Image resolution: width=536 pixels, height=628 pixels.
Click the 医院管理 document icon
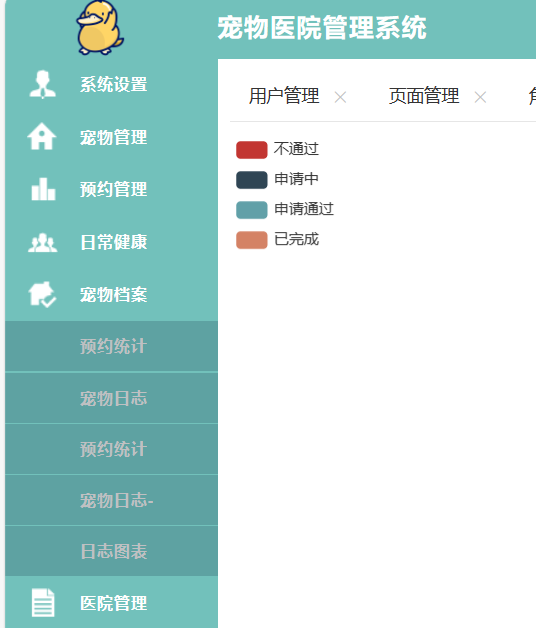click(x=43, y=603)
